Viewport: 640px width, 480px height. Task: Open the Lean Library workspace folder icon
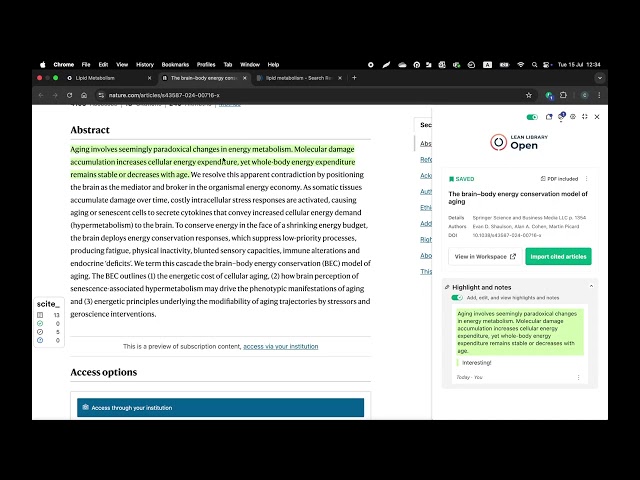[x=549, y=117]
